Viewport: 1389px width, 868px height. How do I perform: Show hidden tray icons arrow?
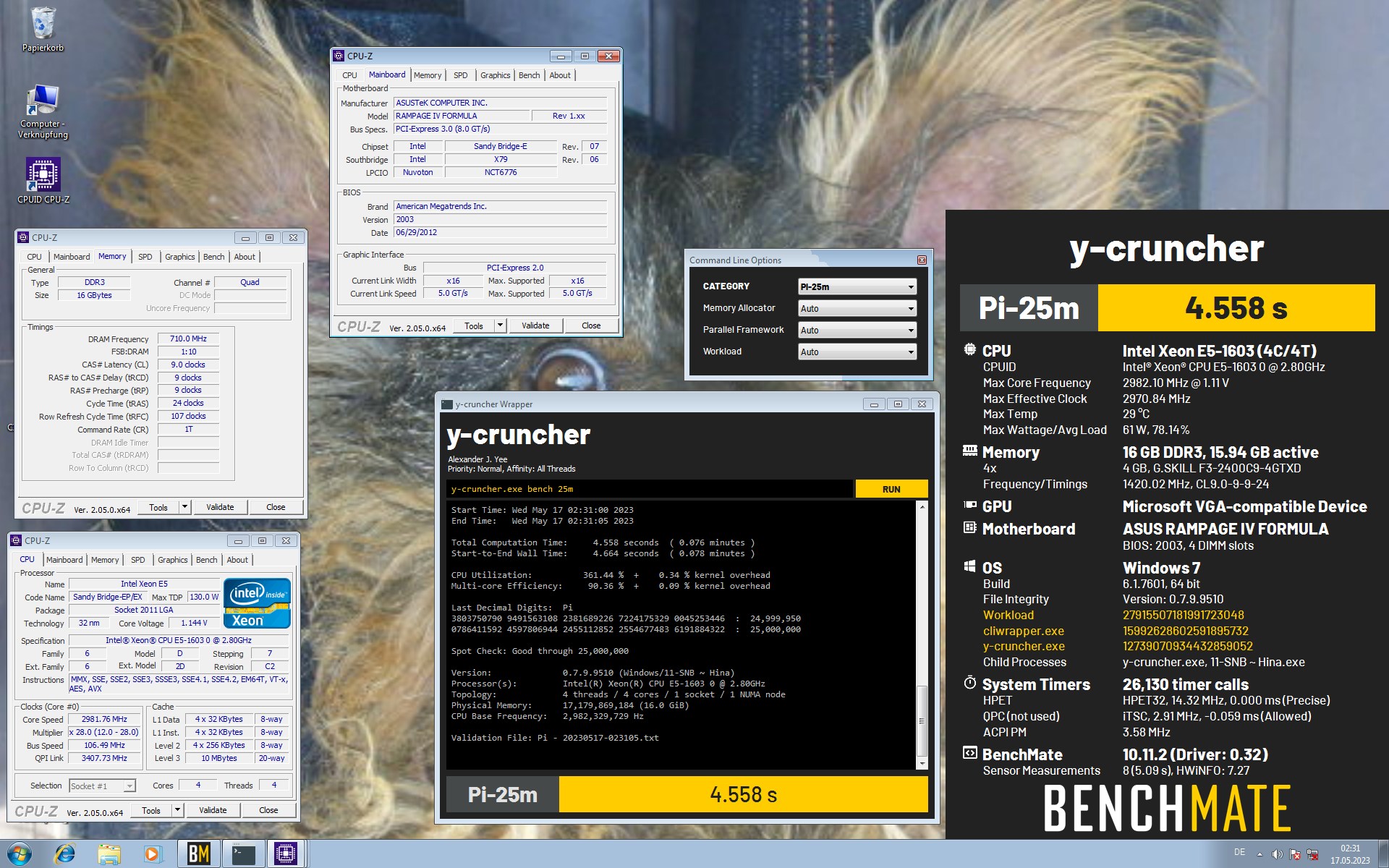click(1260, 854)
